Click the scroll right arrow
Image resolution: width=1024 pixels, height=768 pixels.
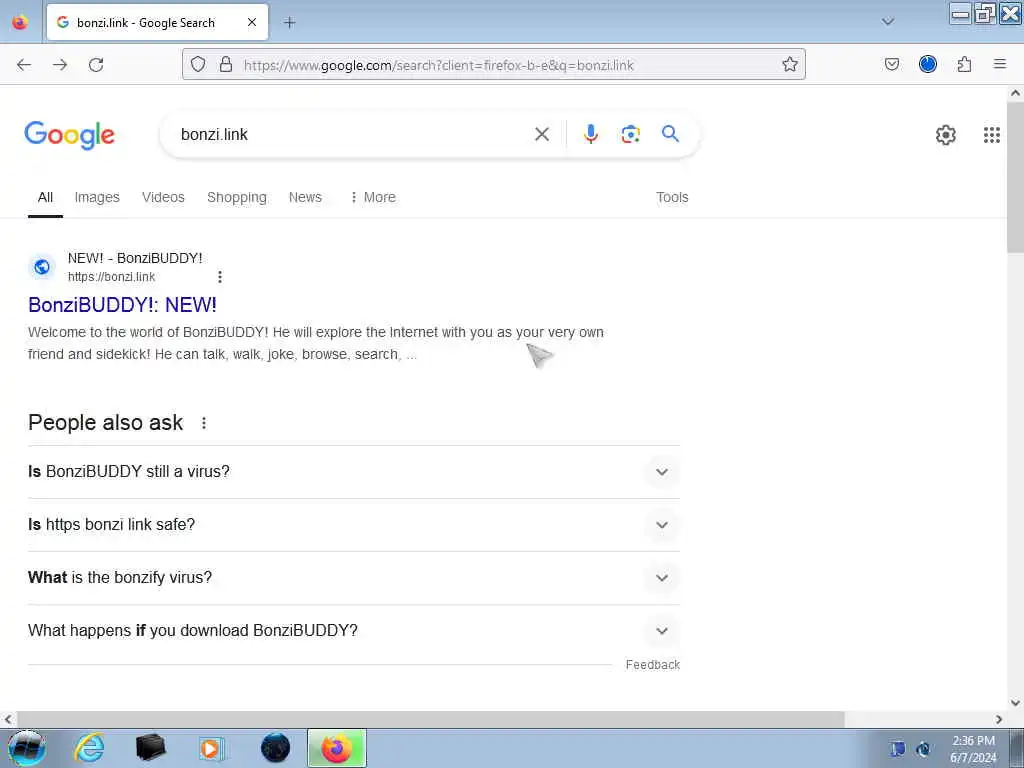[999, 719]
